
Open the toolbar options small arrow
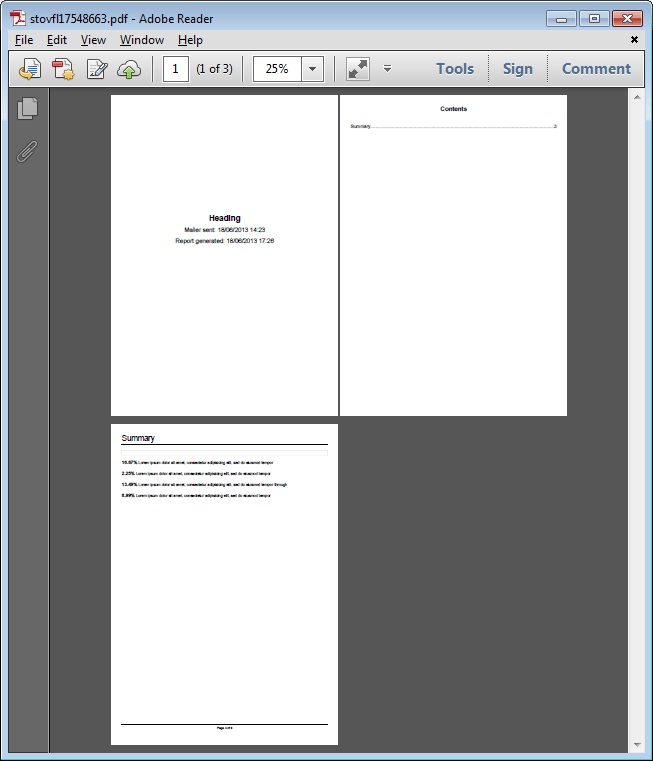click(387, 68)
